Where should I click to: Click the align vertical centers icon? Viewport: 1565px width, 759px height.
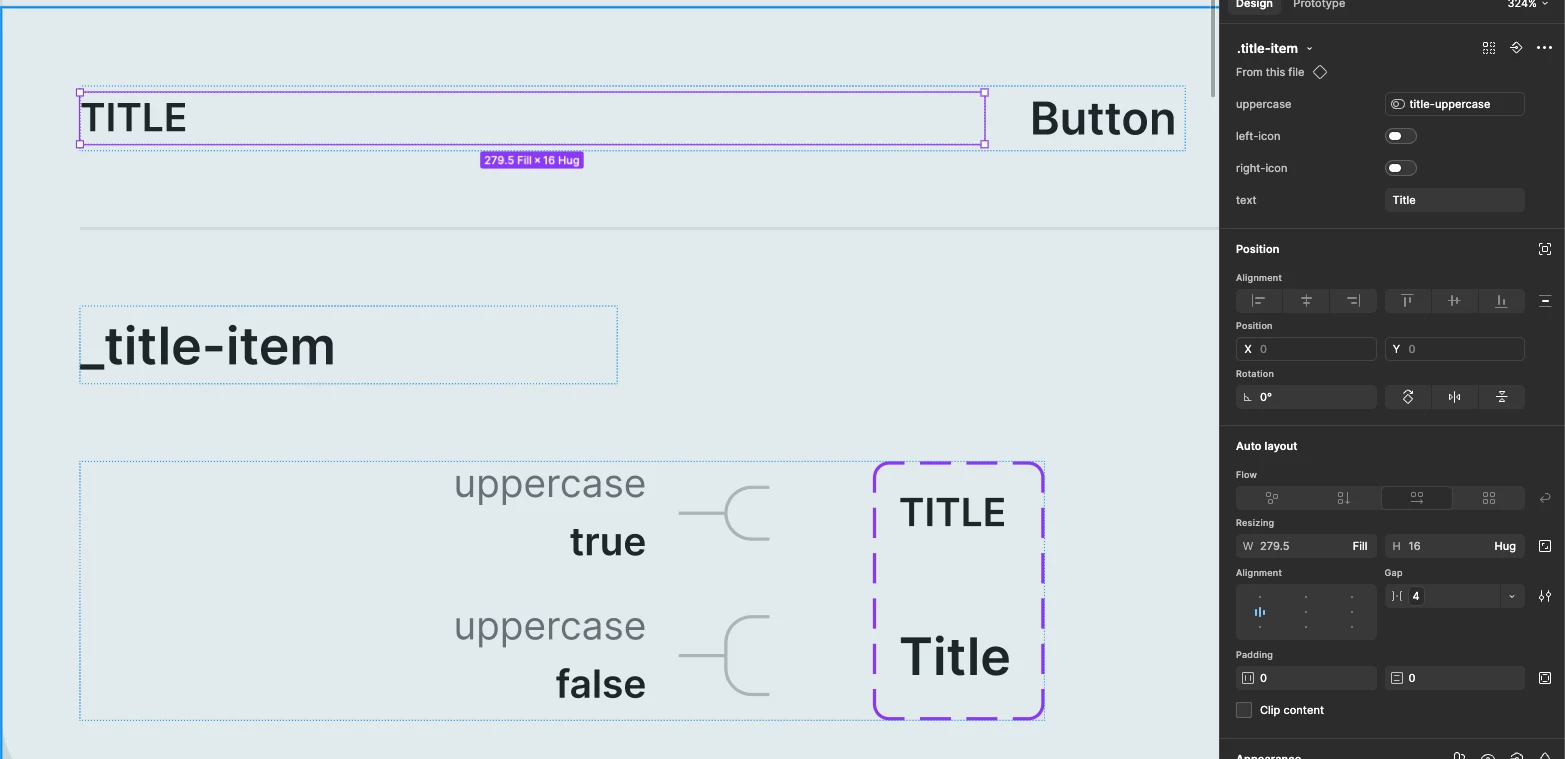click(1454, 301)
